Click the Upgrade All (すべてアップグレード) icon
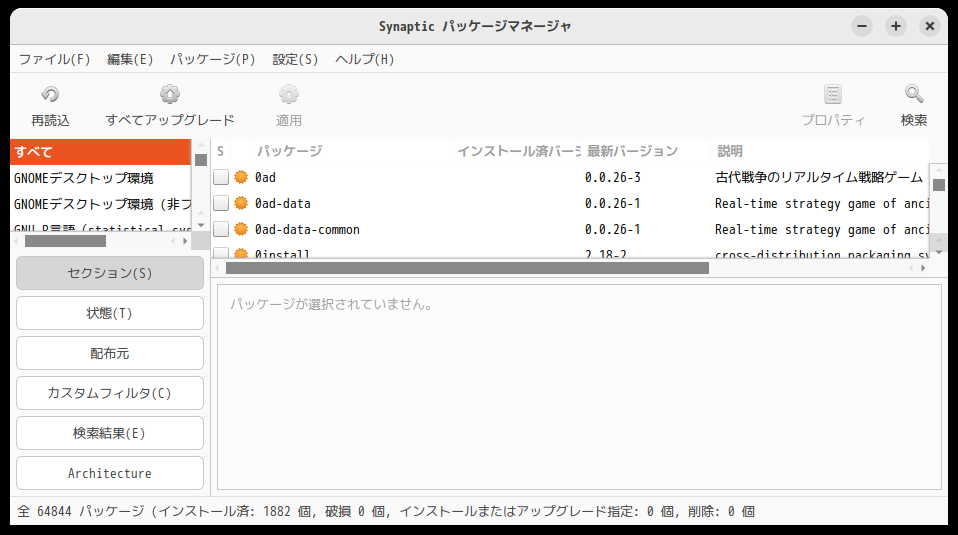This screenshot has height=535, width=958. [x=170, y=94]
